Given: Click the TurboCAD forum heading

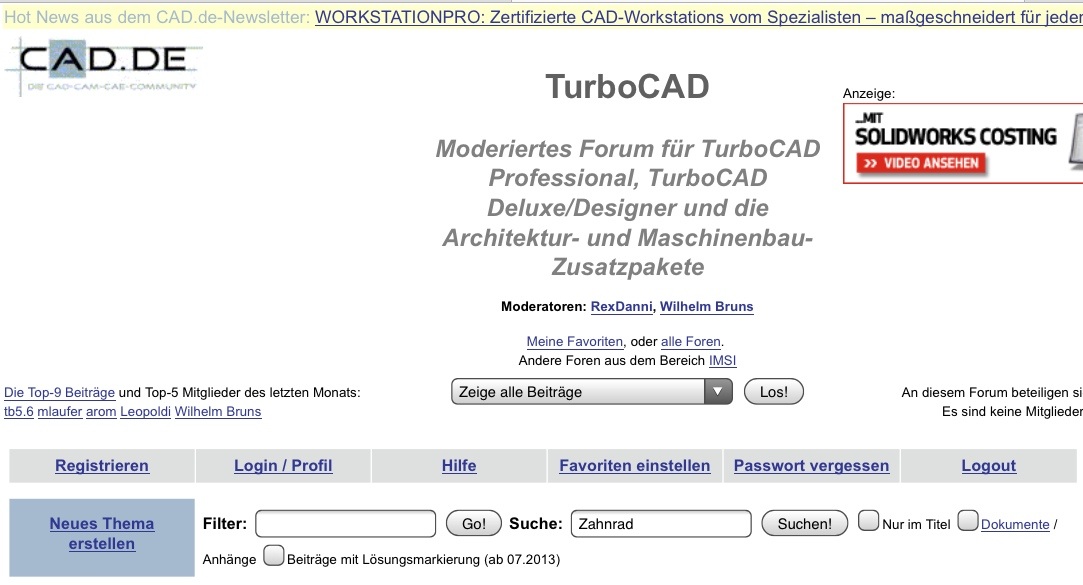Looking at the screenshot, I should tap(627, 86).
